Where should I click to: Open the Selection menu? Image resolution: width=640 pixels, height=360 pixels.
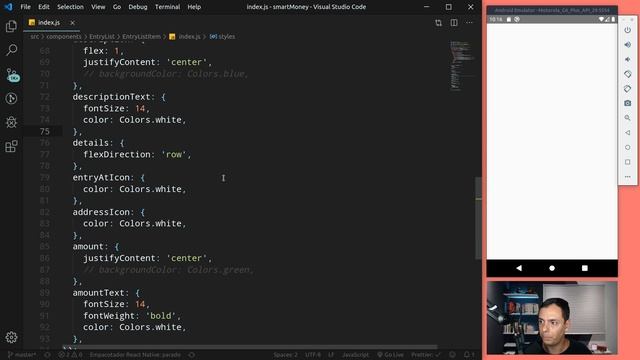(x=70, y=7)
